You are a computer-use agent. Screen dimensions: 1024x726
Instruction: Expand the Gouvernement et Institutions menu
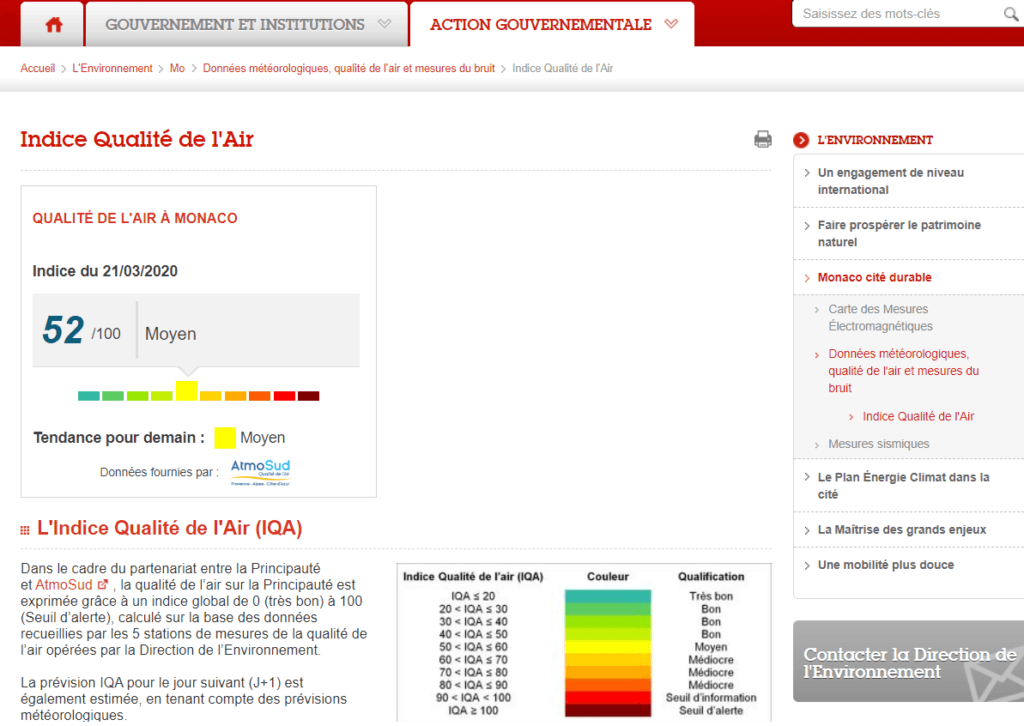tap(247, 24)
